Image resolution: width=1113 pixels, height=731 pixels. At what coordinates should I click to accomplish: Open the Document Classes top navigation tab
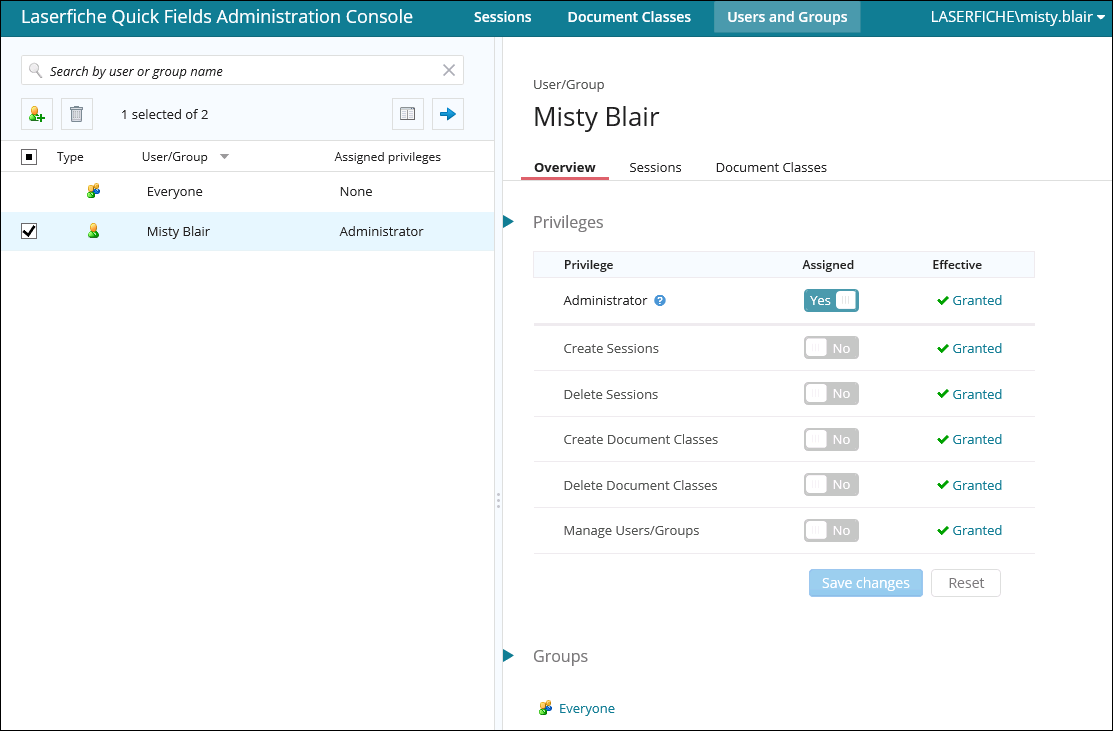629,17
